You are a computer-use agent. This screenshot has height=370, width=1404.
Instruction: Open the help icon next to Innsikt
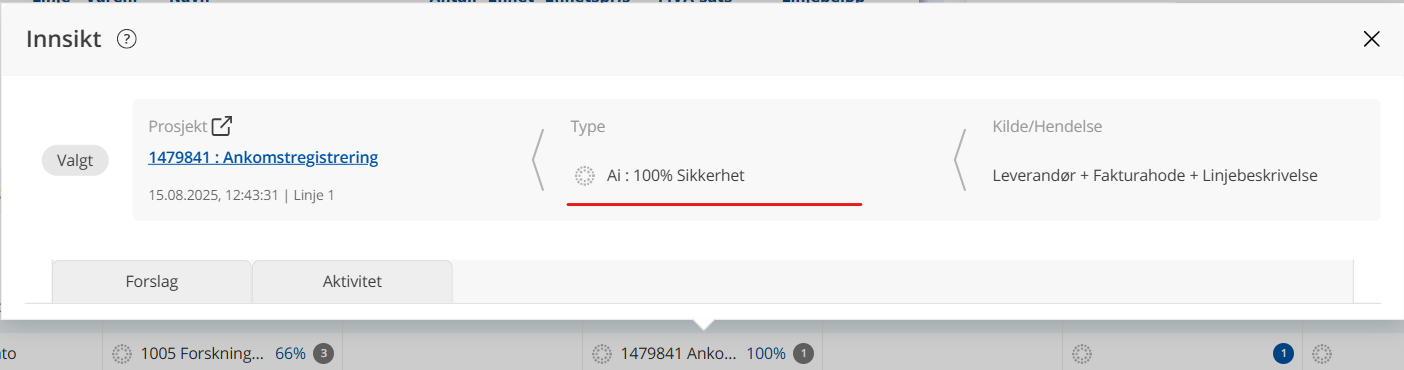coord(126,39)
